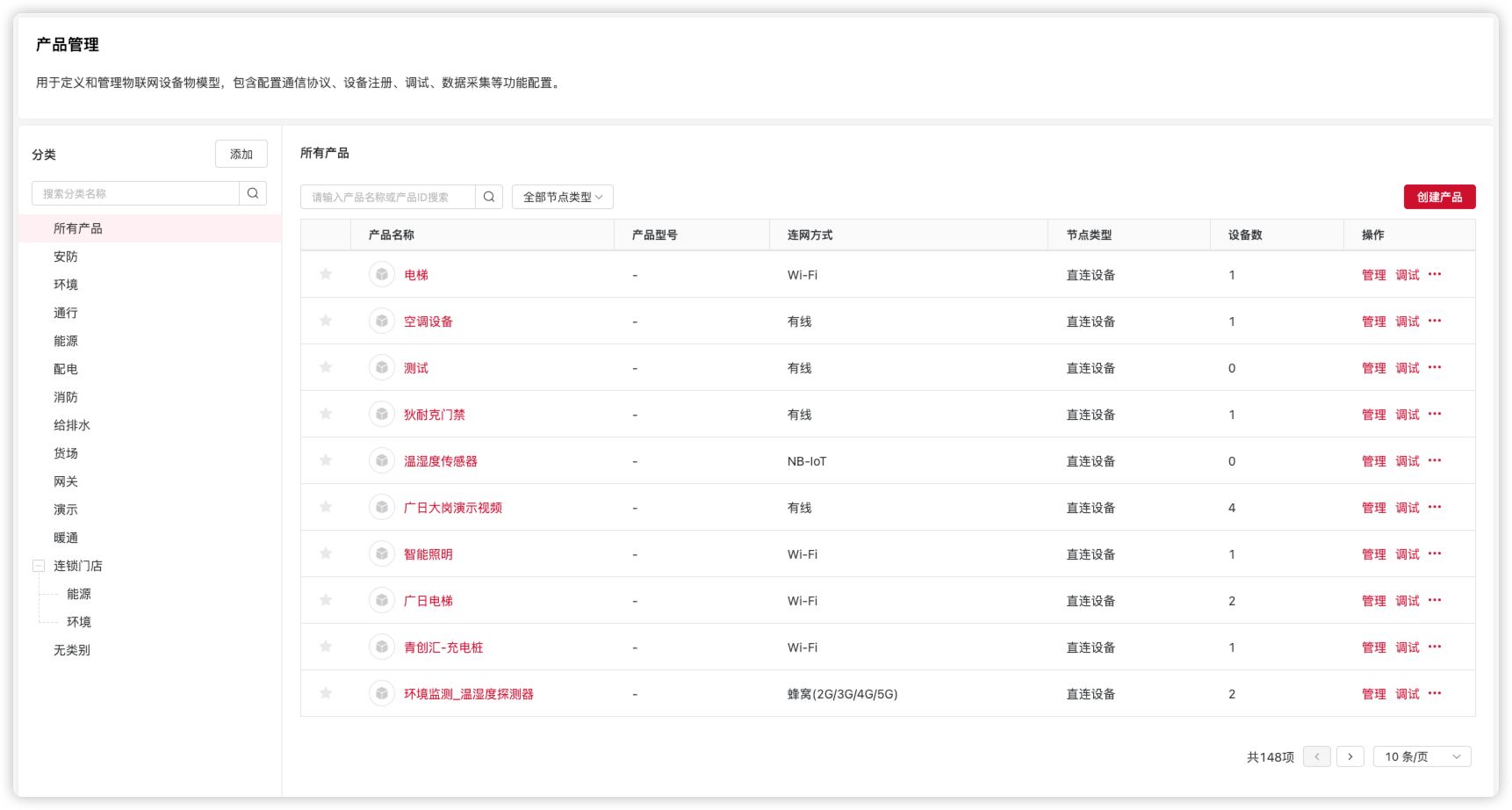Screen dimensions: 1512x810
Task: Click the cube icon beside 电梯
Action: (x=382, y=275)
